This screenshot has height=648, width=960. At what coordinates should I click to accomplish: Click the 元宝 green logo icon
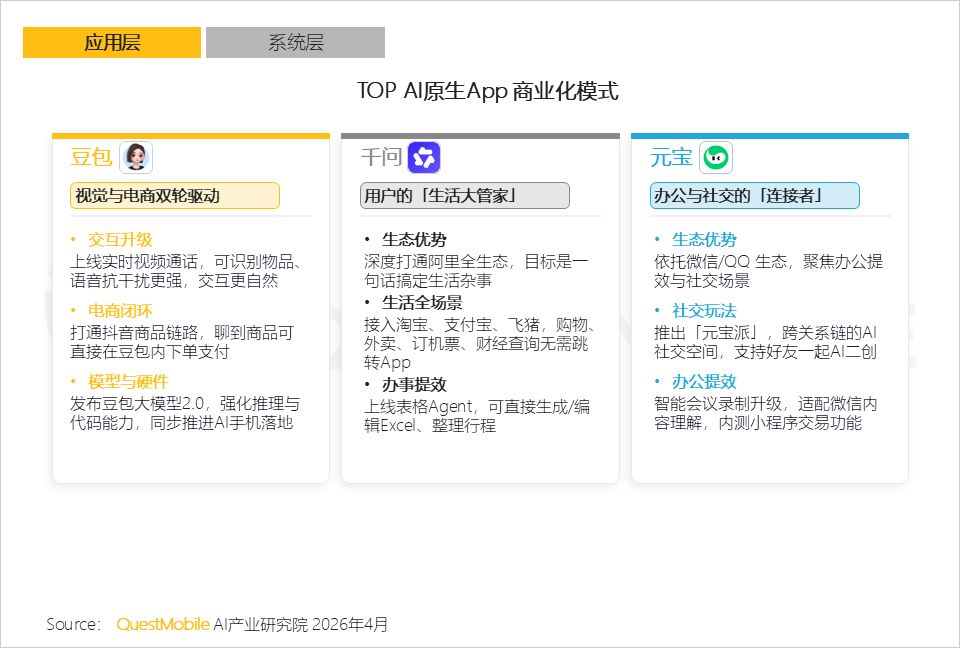coord(716,157)
